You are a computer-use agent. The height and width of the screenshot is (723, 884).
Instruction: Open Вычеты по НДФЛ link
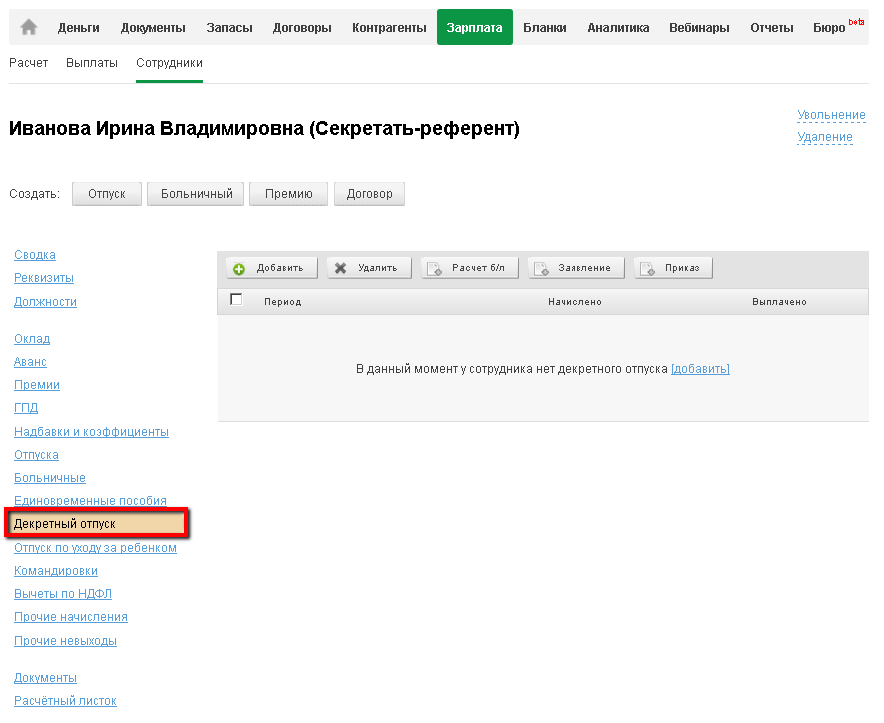pyautogui.click(x=63, y=594)
